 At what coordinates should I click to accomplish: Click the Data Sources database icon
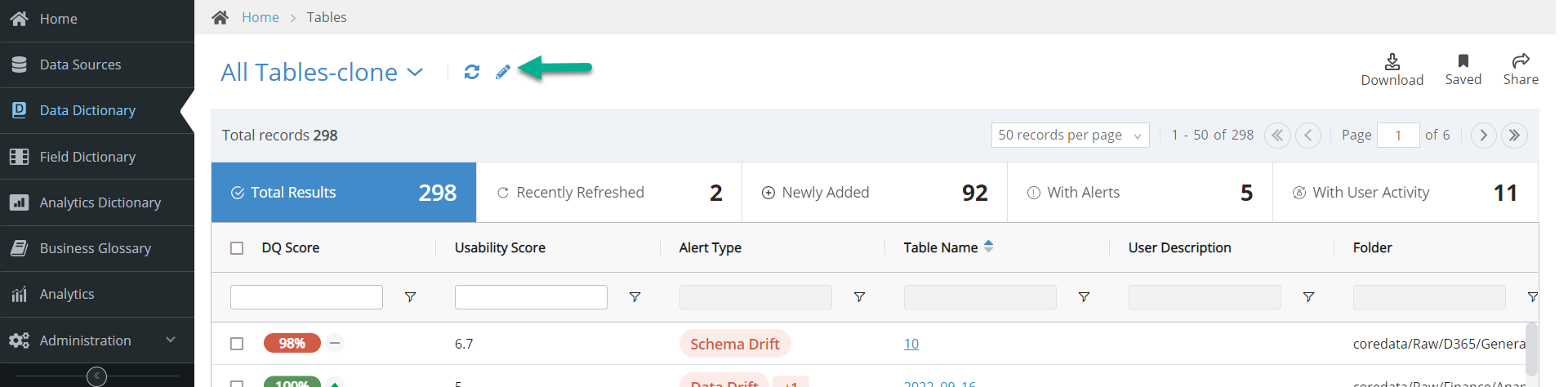pos(19,64)
